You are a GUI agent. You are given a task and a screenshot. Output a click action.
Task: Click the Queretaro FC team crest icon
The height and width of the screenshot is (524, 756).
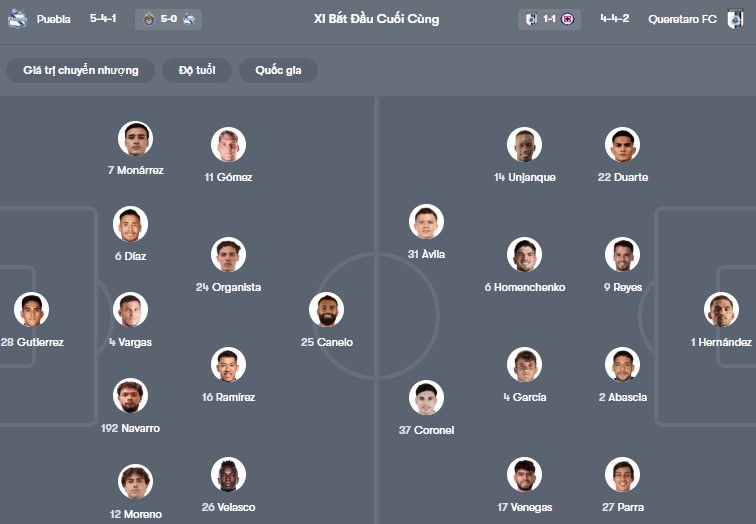735,19
